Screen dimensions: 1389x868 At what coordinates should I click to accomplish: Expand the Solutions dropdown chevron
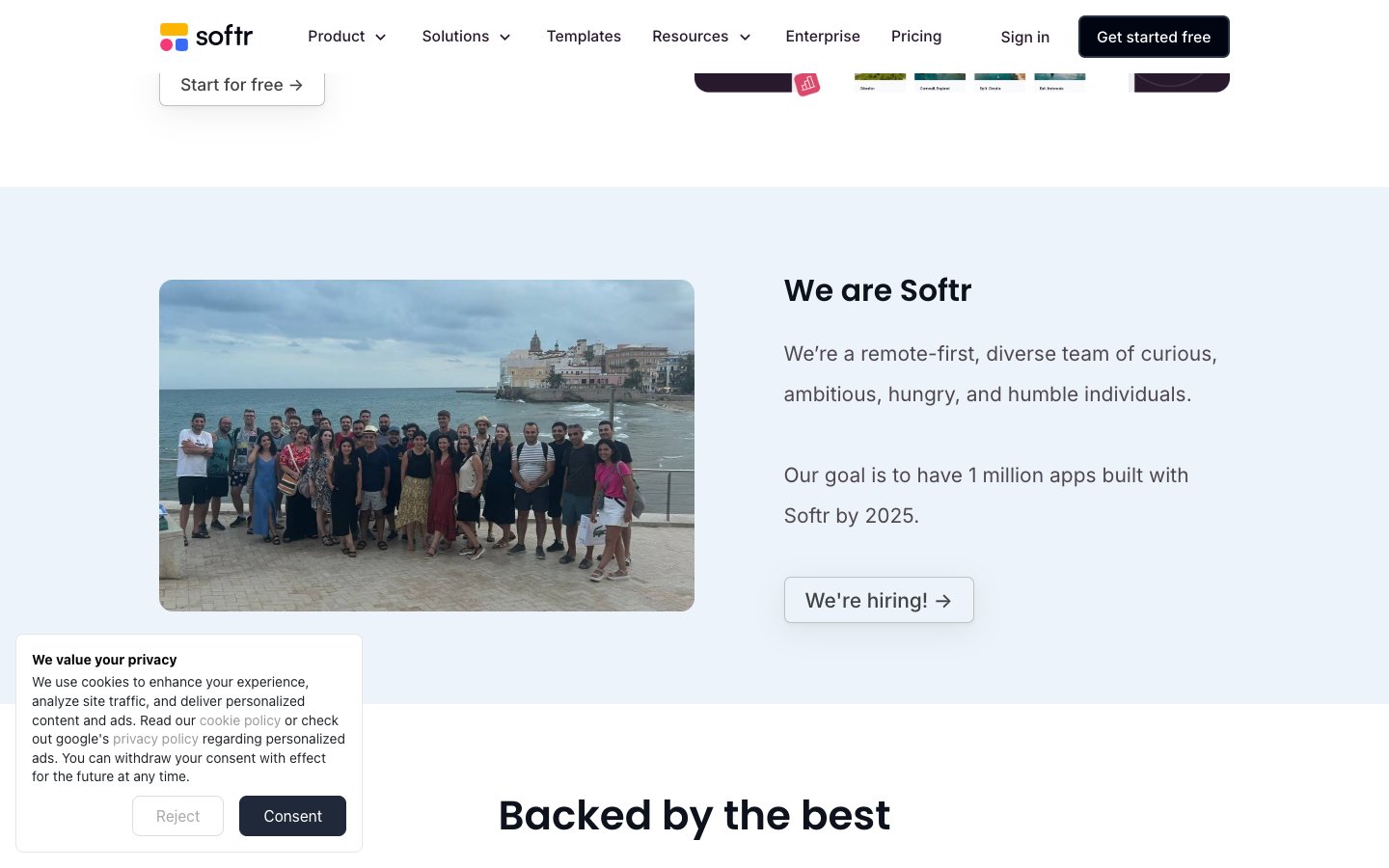(x=504, y=38)
